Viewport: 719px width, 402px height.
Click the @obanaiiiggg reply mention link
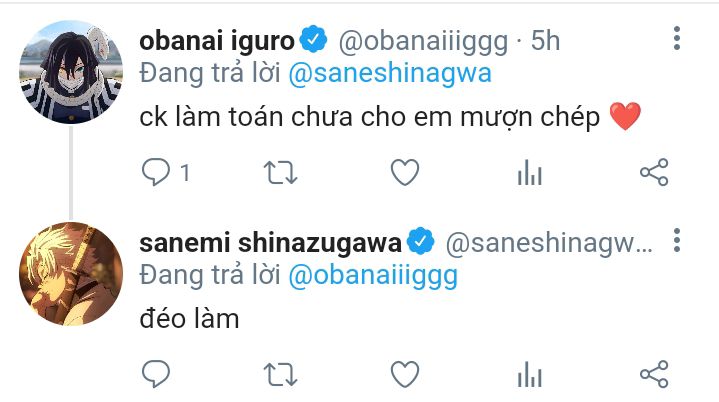(x=373, y=275)
